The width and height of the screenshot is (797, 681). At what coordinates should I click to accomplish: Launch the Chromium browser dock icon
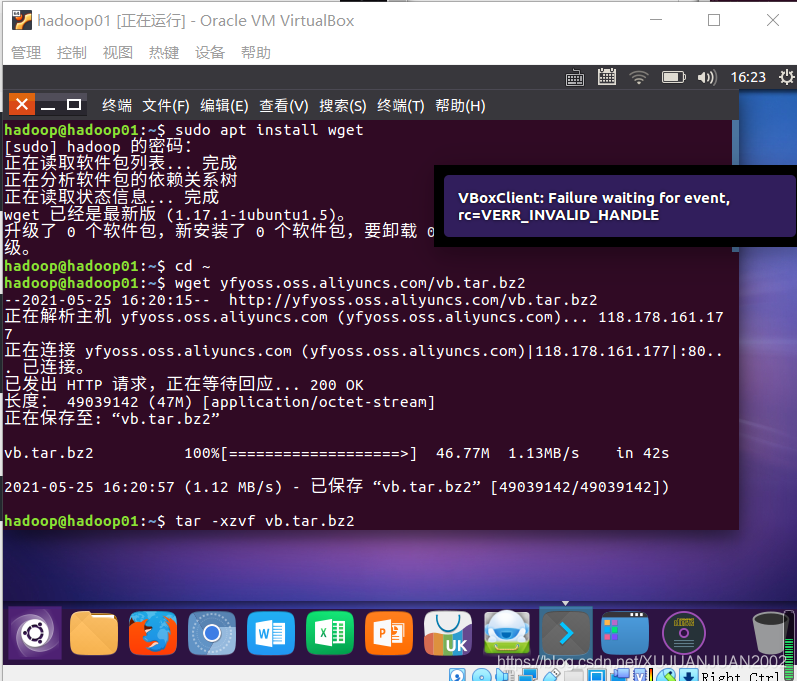click(212, 633)
